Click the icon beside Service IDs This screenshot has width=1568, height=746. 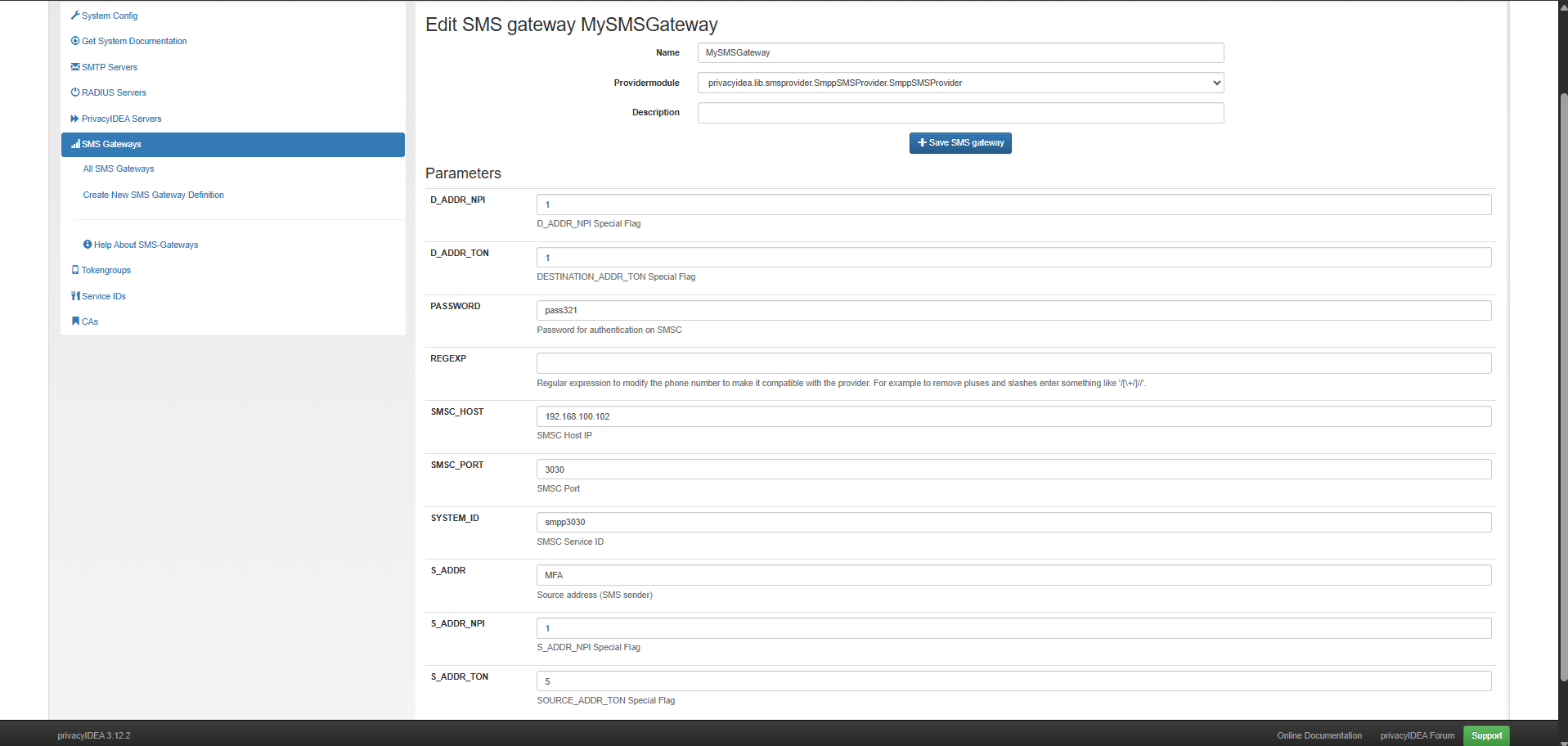coord(75,296)
